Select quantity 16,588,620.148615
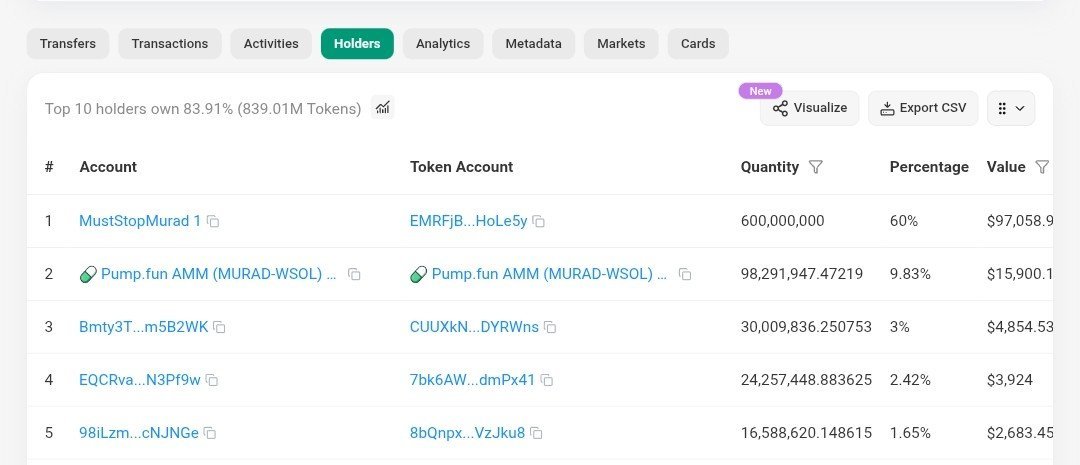Image resolution: width=1080 pixels, height=465 pixels. pyautogui.click(x=806, y=433)
